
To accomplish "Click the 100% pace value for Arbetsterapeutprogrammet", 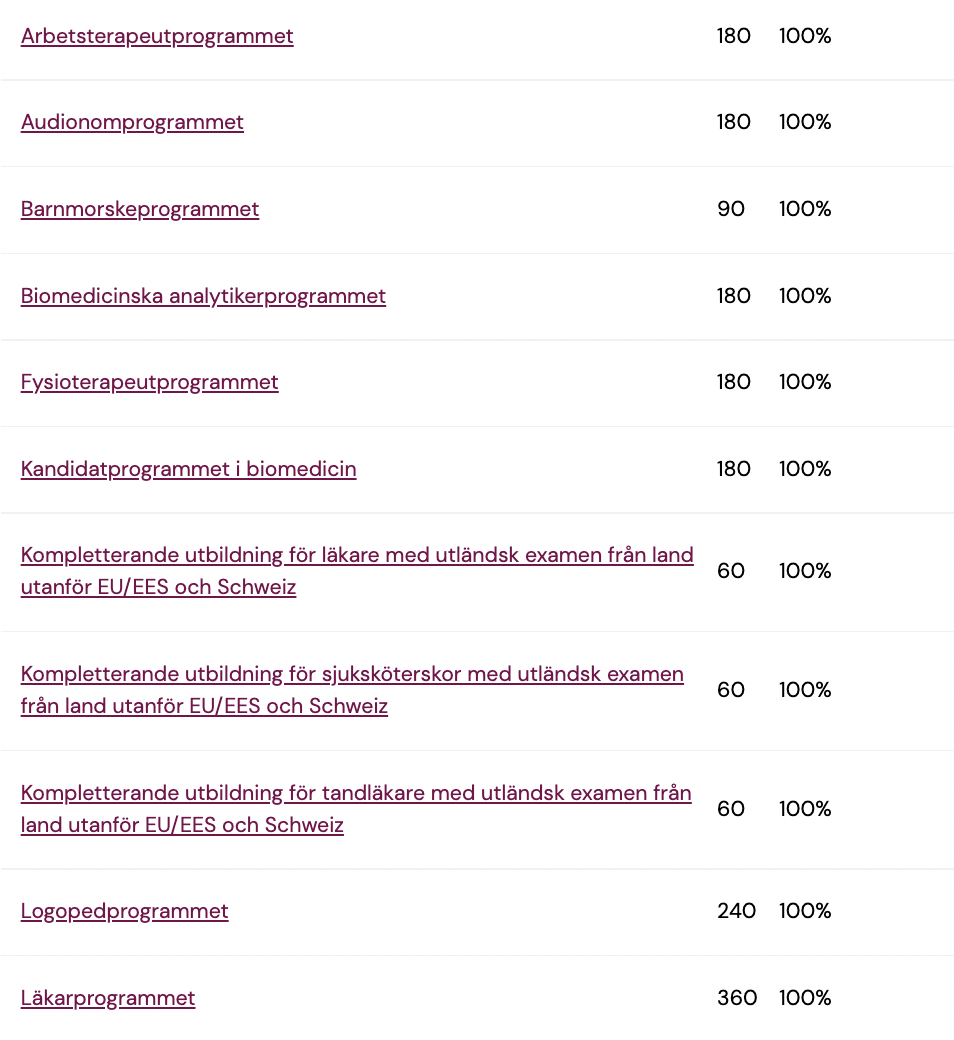I will click(805, 36).
